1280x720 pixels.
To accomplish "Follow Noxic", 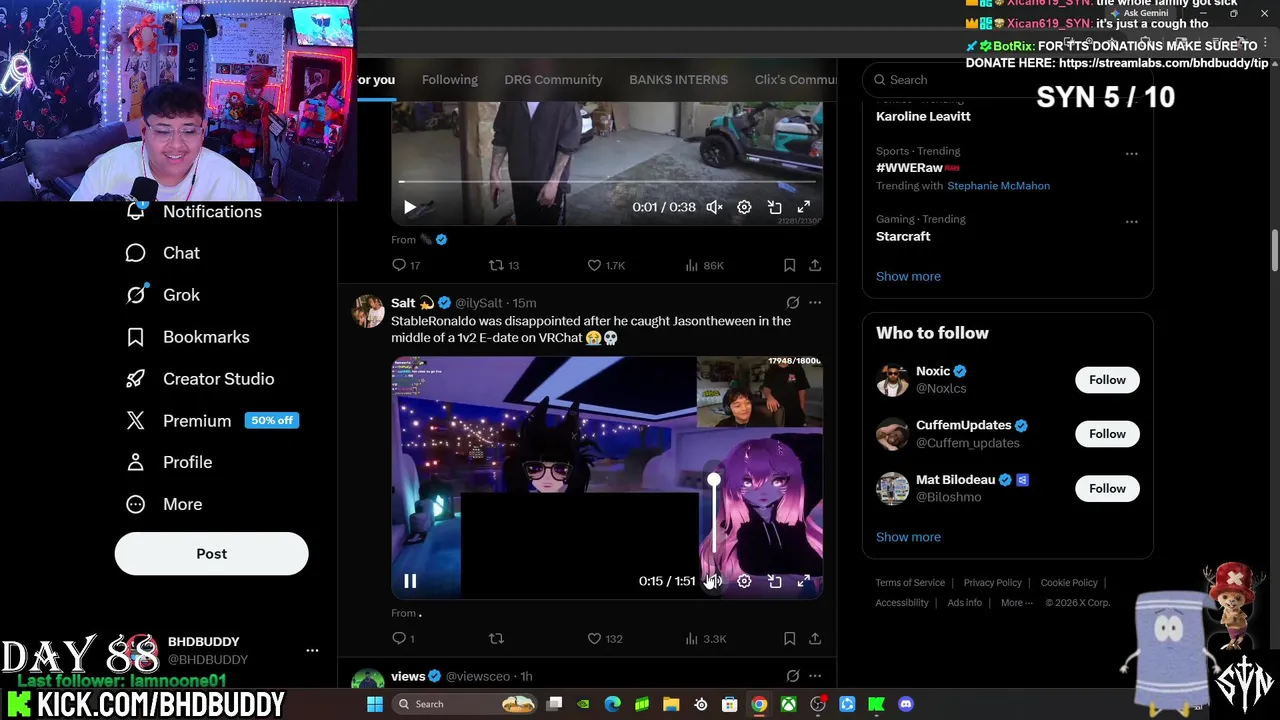I will point(1107,380).
